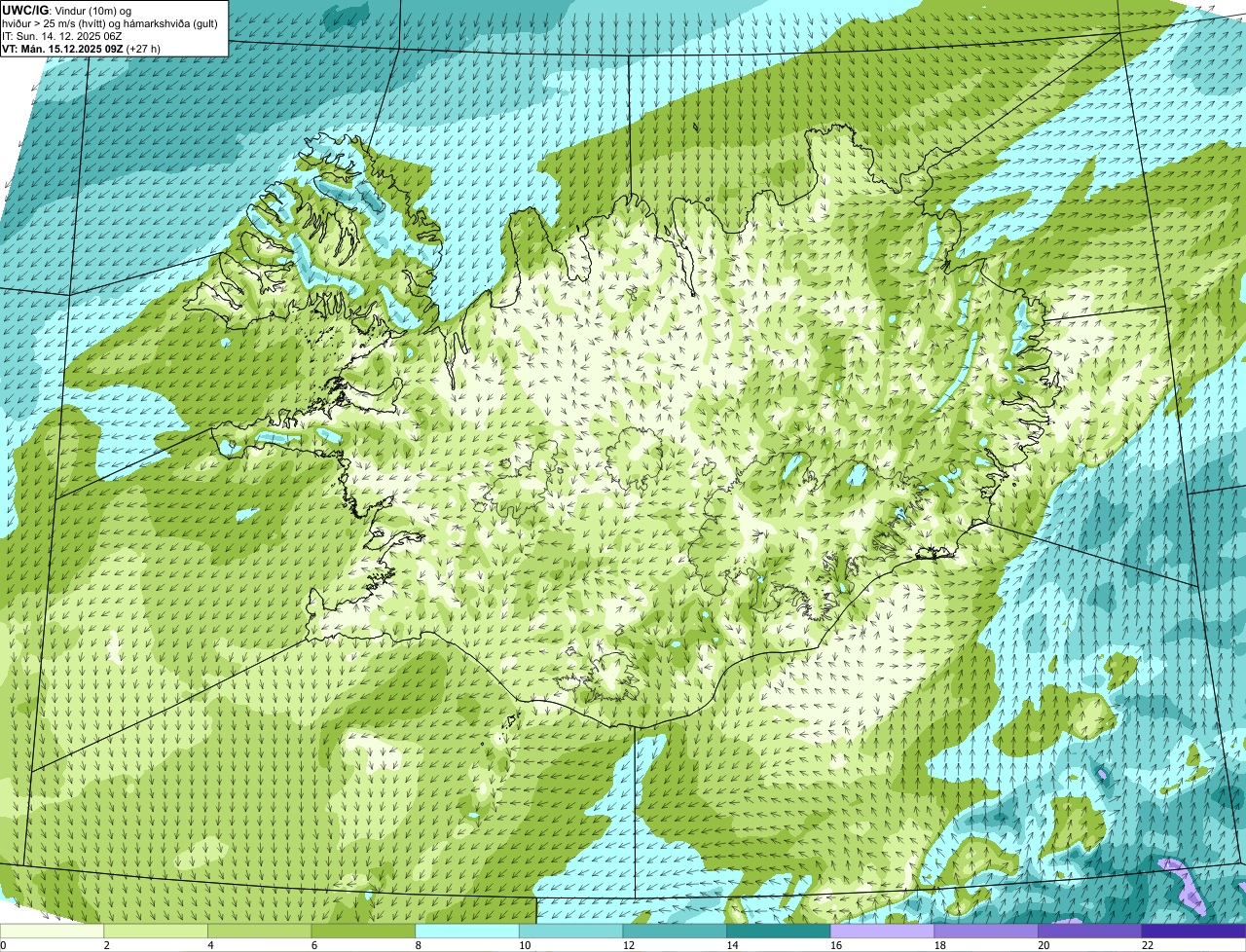
Task: Click the legend tick label '8'
Action: (419, 945)
